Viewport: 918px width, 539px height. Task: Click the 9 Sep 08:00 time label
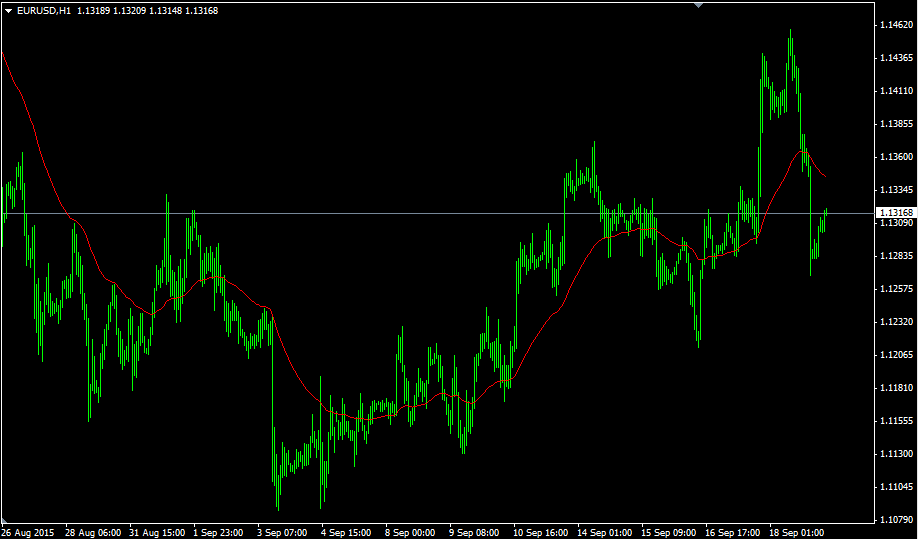tap(474, 533)
